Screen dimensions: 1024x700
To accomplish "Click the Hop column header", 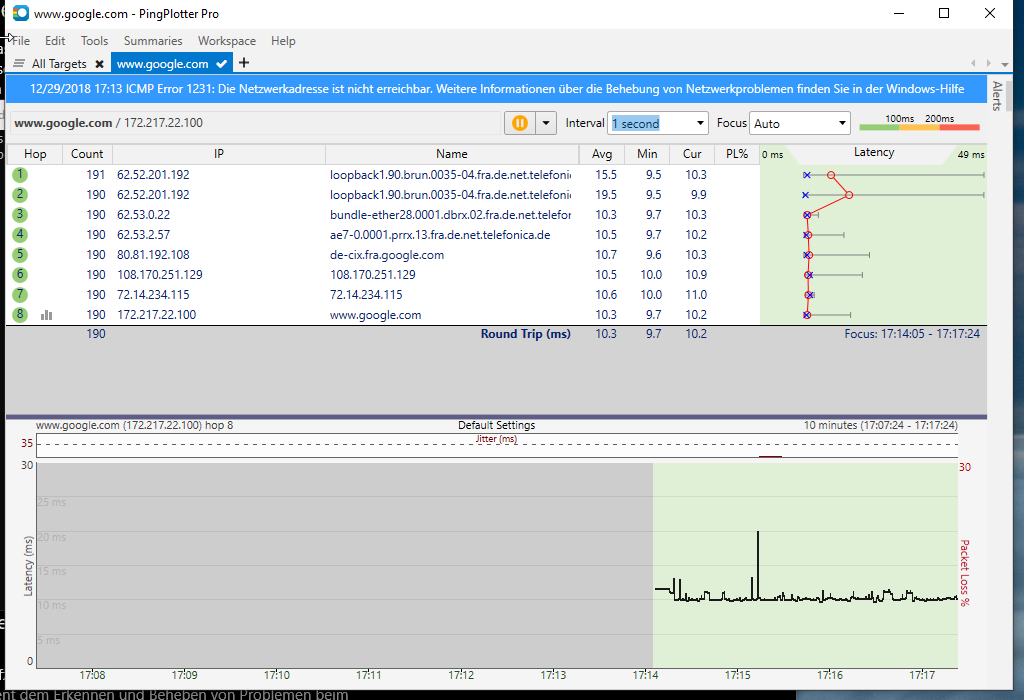I will click(x=35, y=154).
